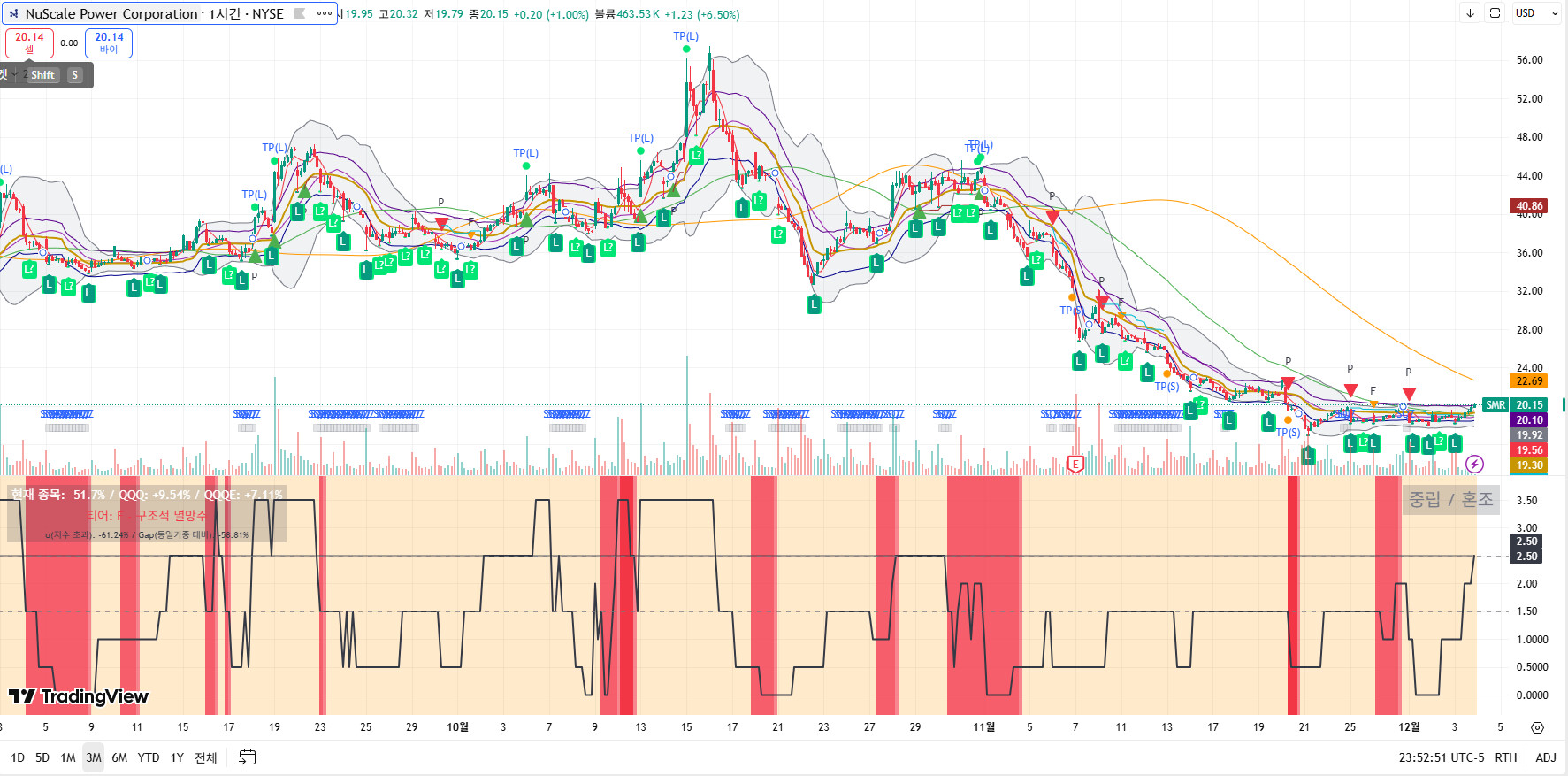Open the NuScale Power Corporation symbol legend
Image resolution: width=1568 pixels, height=776 pixels.
point(154,14)
